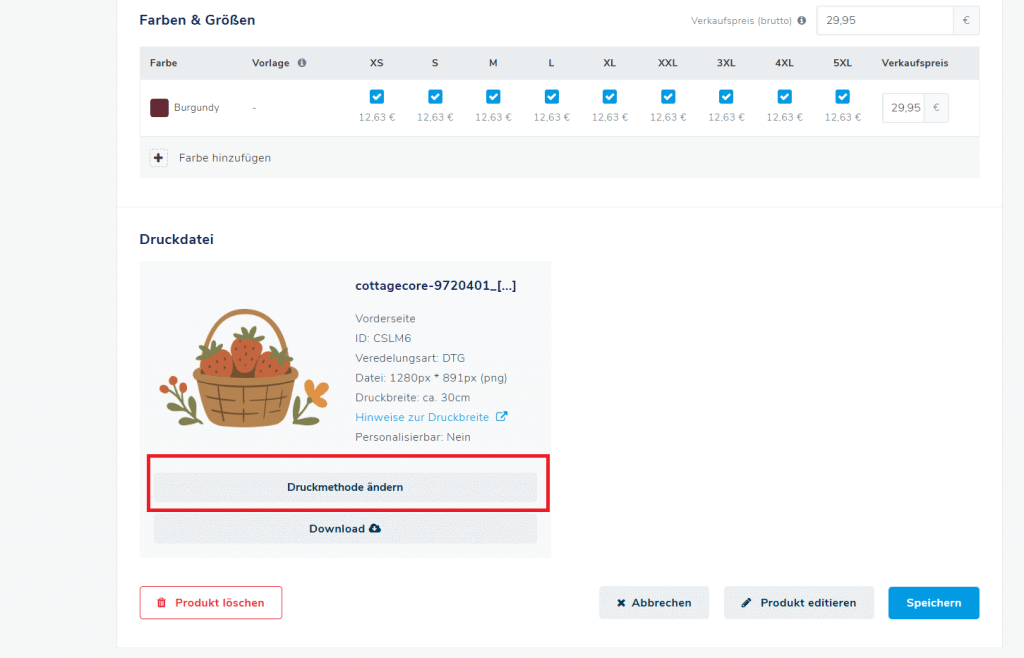
Task: Click the info icon beside Verkaufspreis (brutto)
Action: point(801,20)
